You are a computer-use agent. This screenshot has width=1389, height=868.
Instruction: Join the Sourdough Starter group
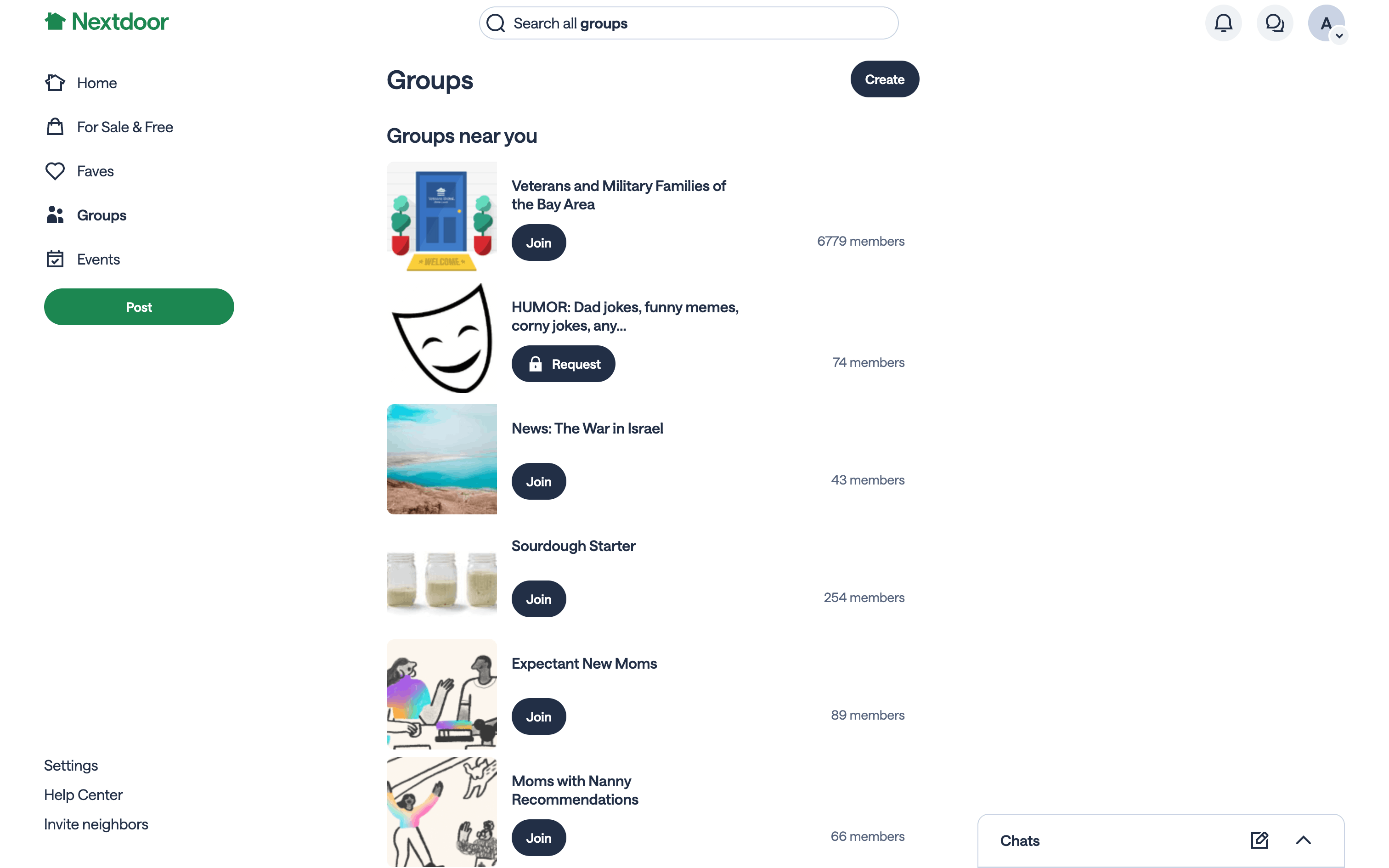538,599
